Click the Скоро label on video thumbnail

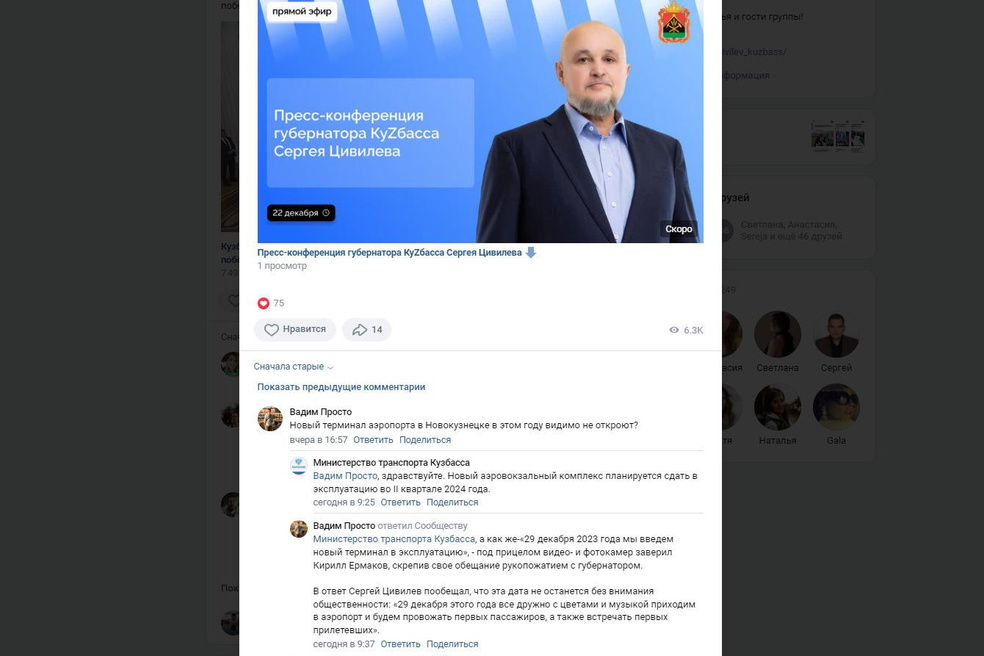coord(678,229)
